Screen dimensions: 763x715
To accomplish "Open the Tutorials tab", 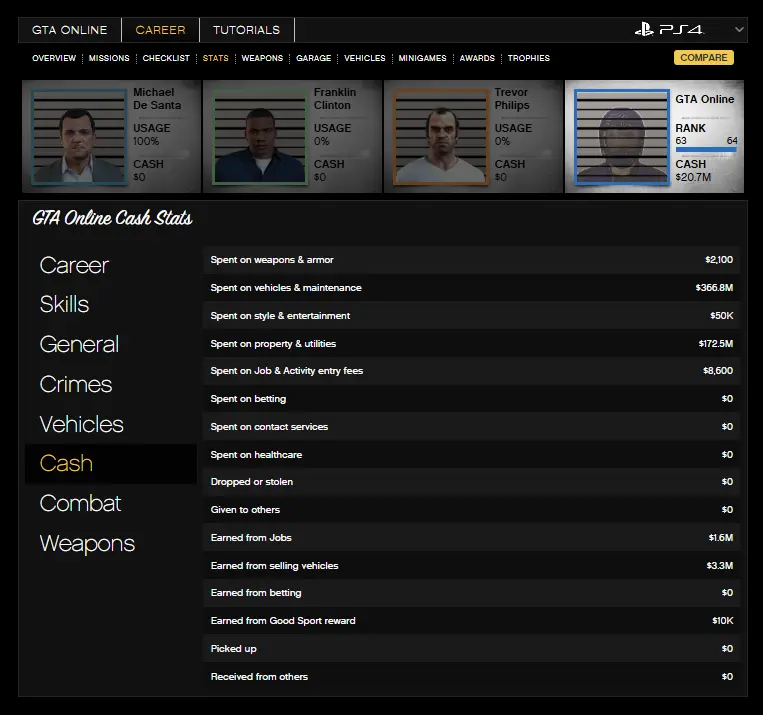I will coord(246,30).
